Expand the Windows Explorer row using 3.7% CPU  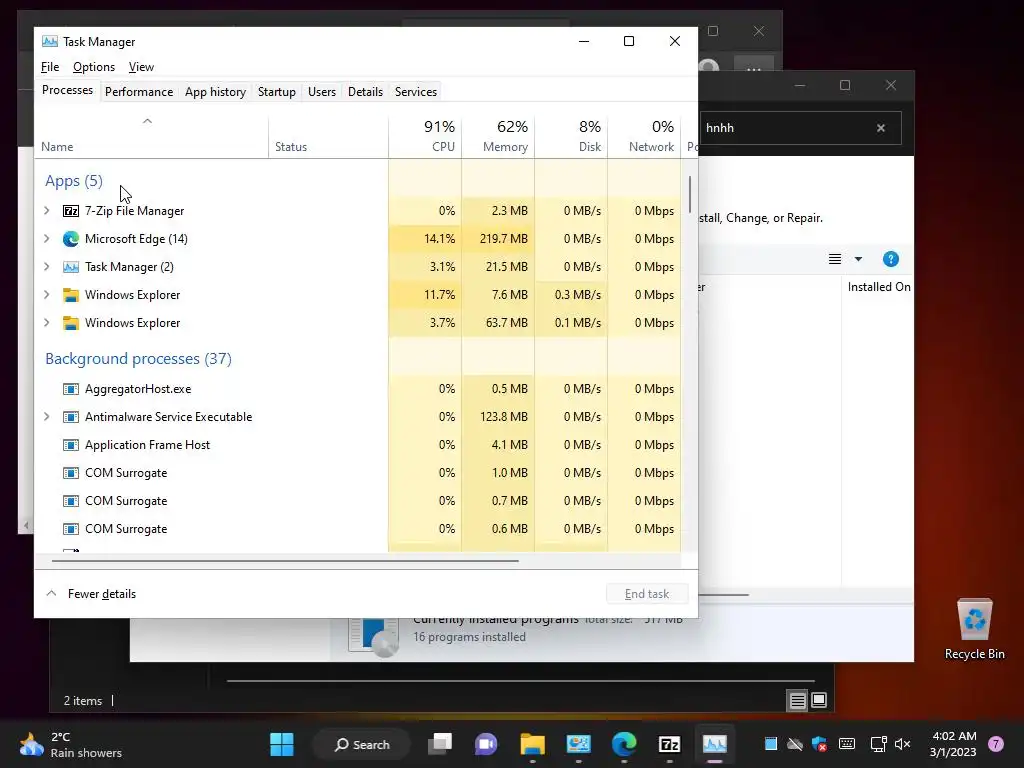pos(46,323)
